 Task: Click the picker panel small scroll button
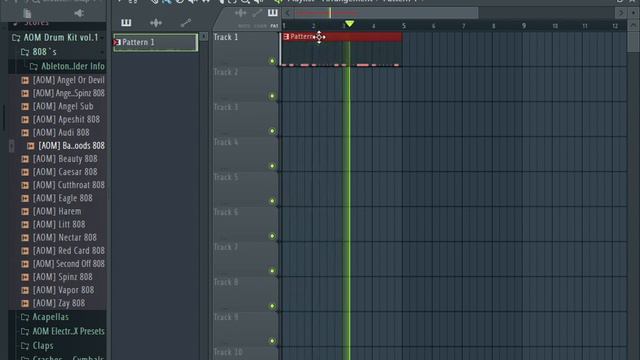tap(203, 37)
